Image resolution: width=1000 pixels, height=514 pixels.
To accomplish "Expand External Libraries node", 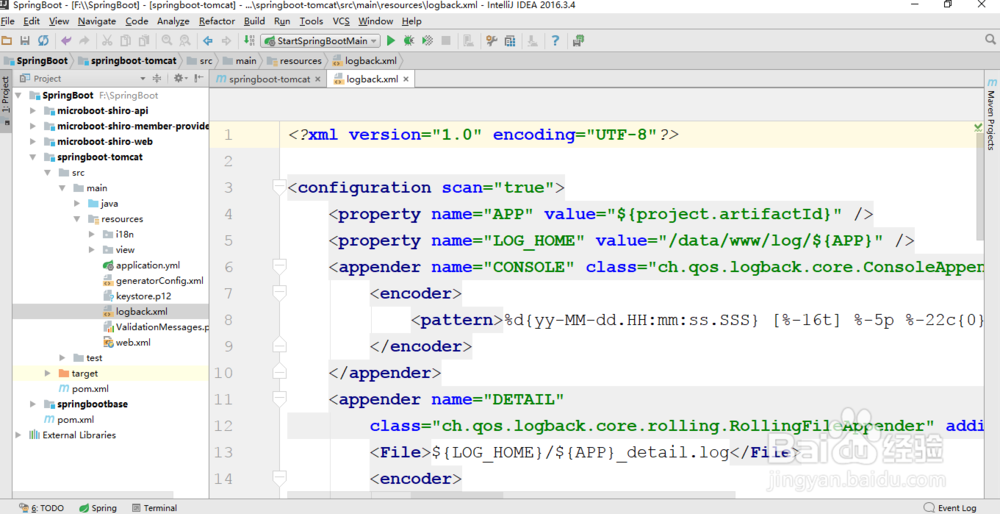I will point(18,435).
